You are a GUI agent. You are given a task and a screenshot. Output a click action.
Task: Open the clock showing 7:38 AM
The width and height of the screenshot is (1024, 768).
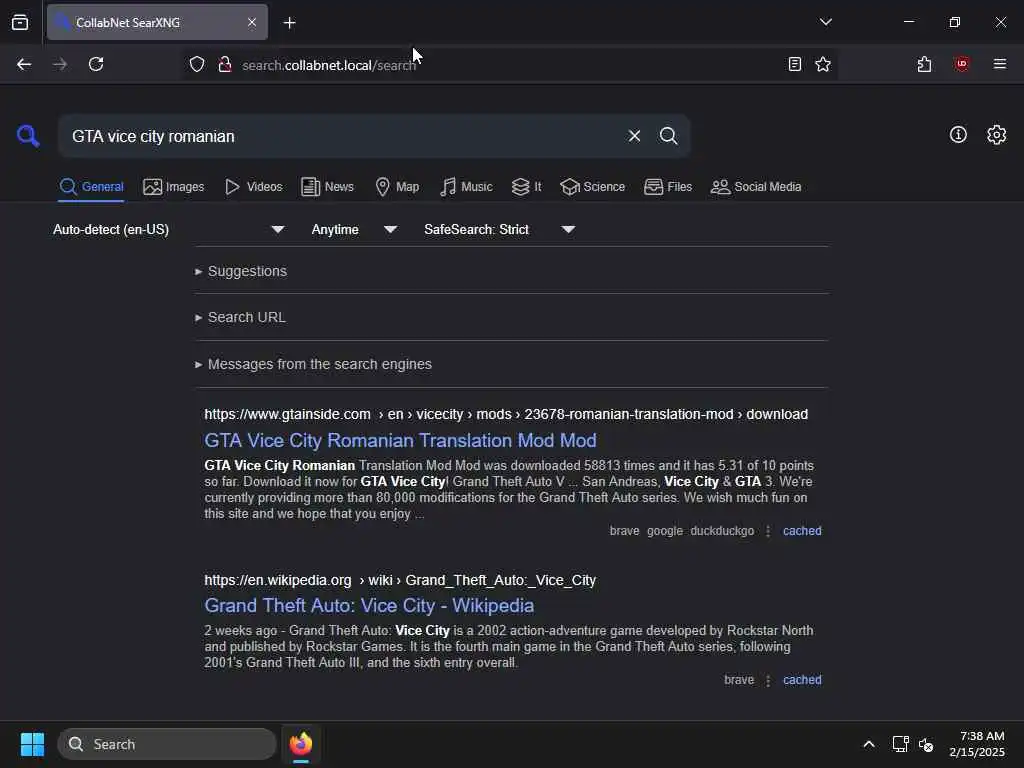(x=977, y=744)
